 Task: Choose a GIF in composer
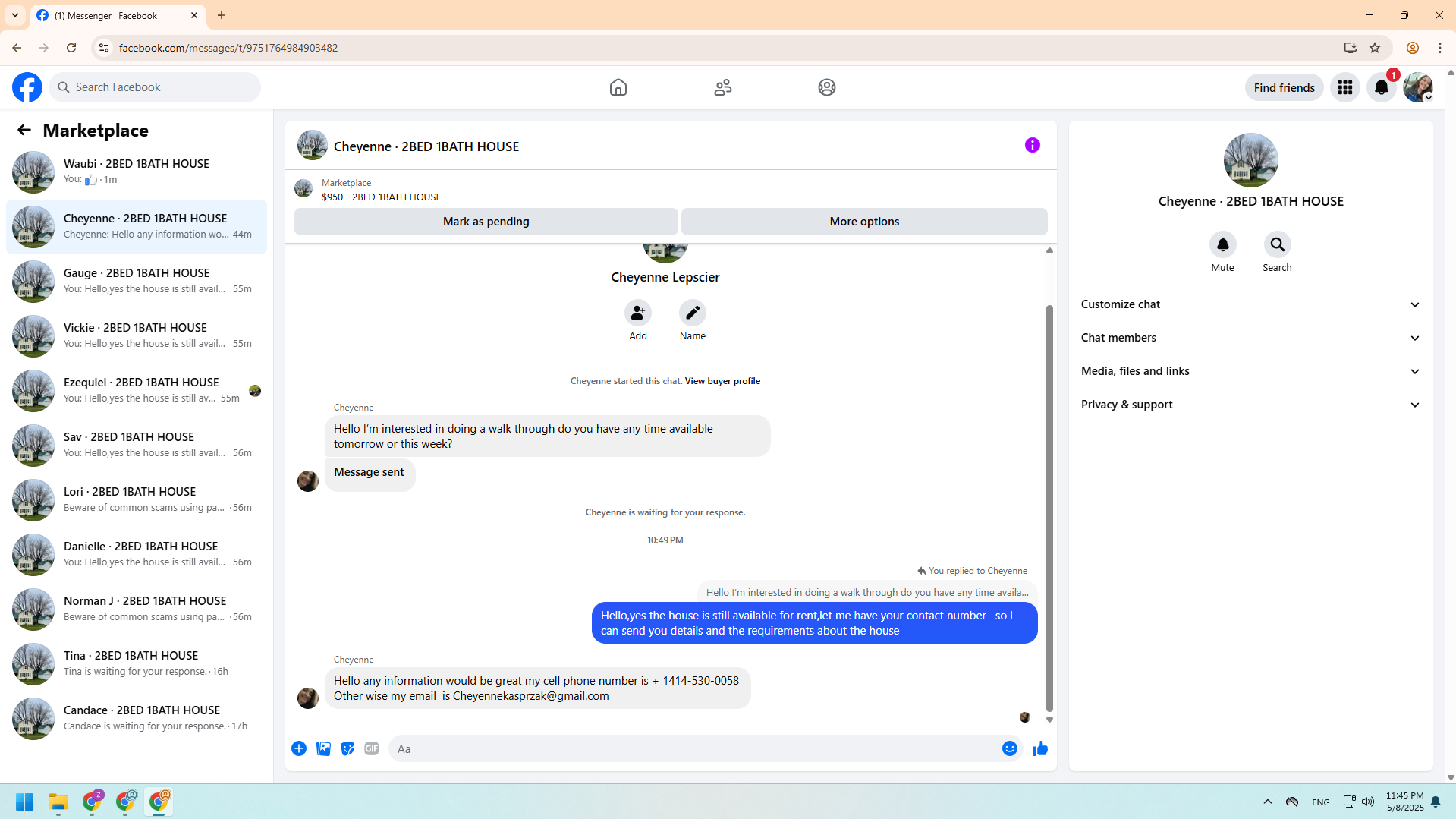(371, 748)
